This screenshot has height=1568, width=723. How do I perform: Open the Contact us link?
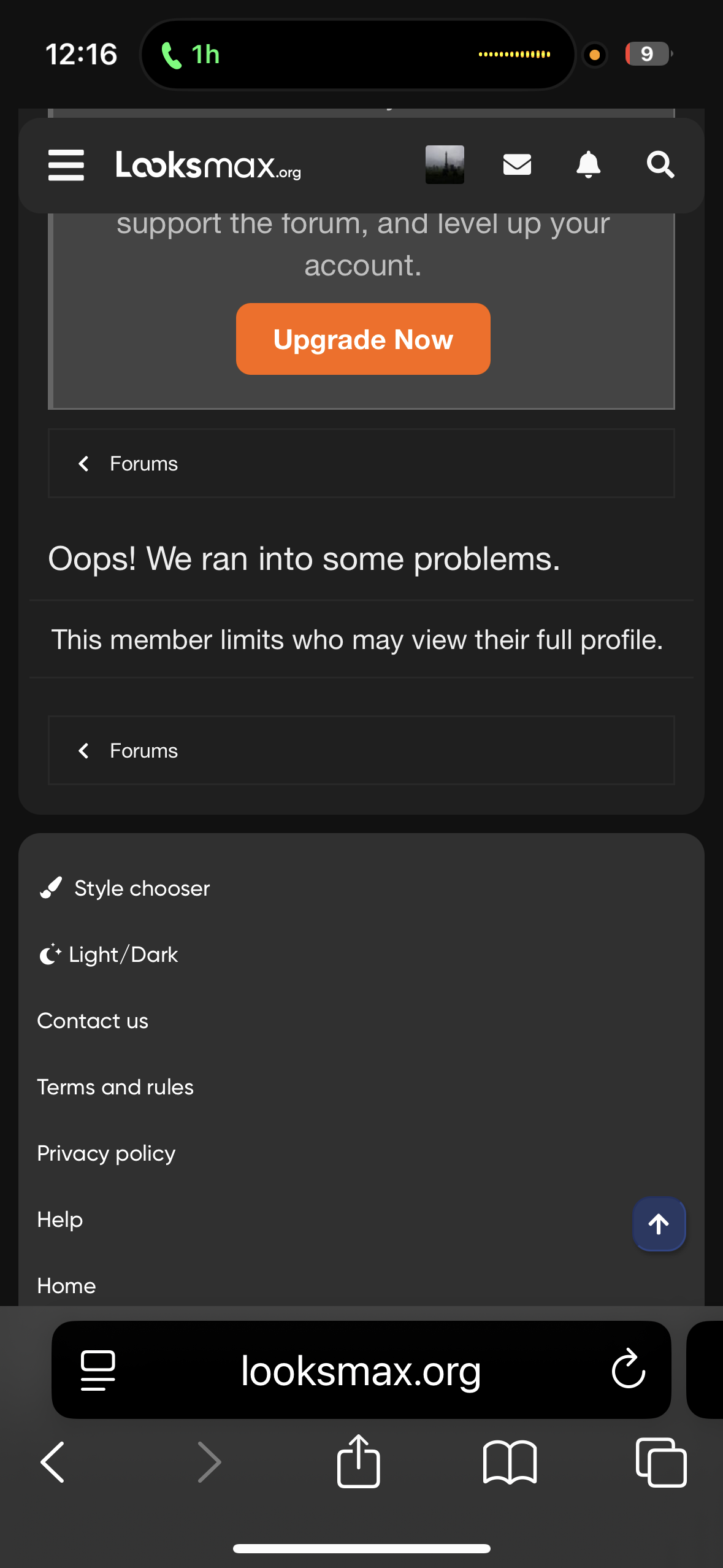coord(93,1021)
